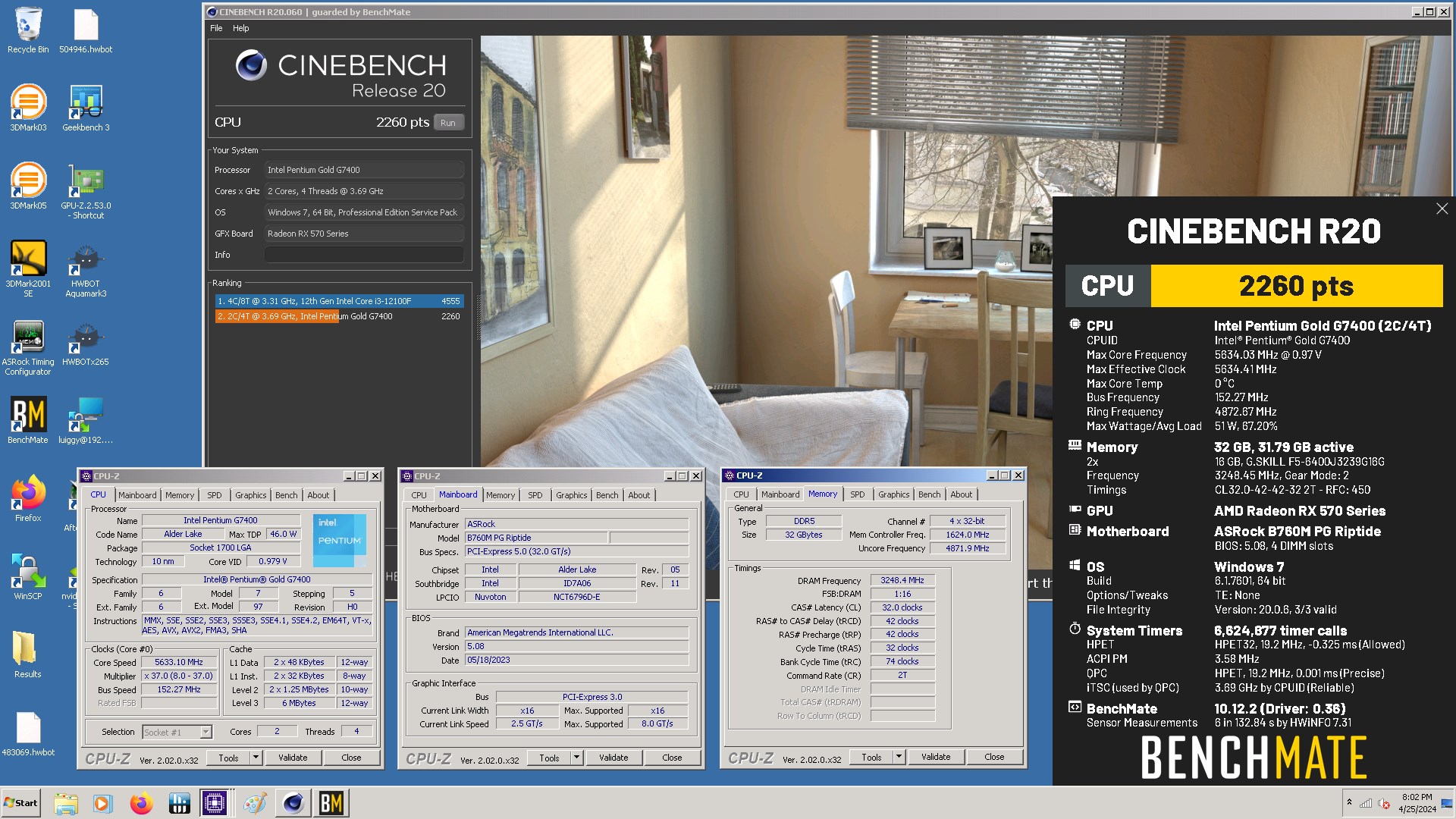Open the Recycle Bin desktop icon
Viewport: 1456px width, 819px height.
[x=28, y=30]
